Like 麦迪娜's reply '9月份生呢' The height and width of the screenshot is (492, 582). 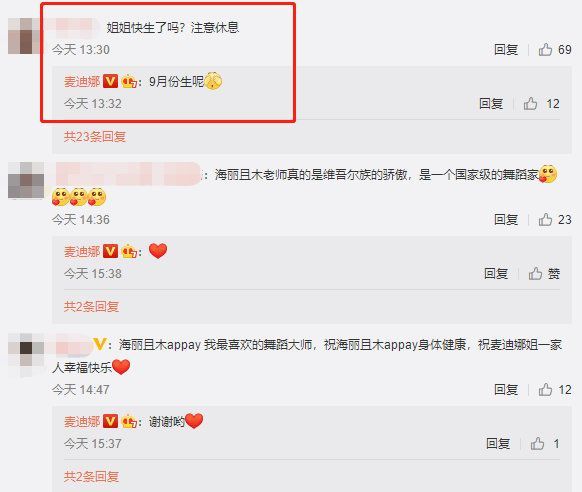point(530,104)
